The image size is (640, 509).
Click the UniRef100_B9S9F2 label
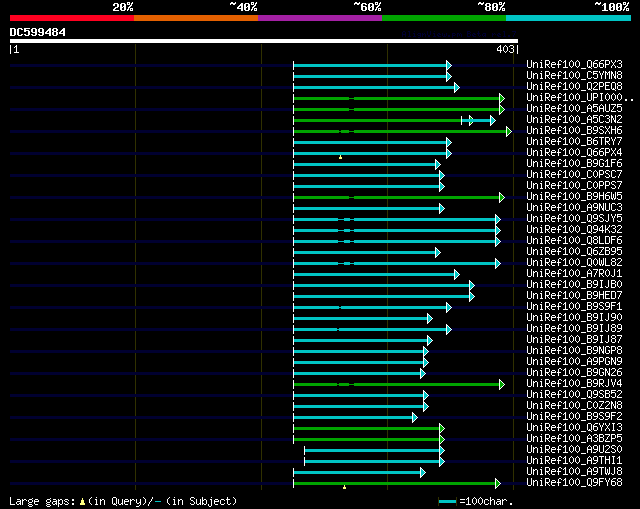[x=574, y=417]
